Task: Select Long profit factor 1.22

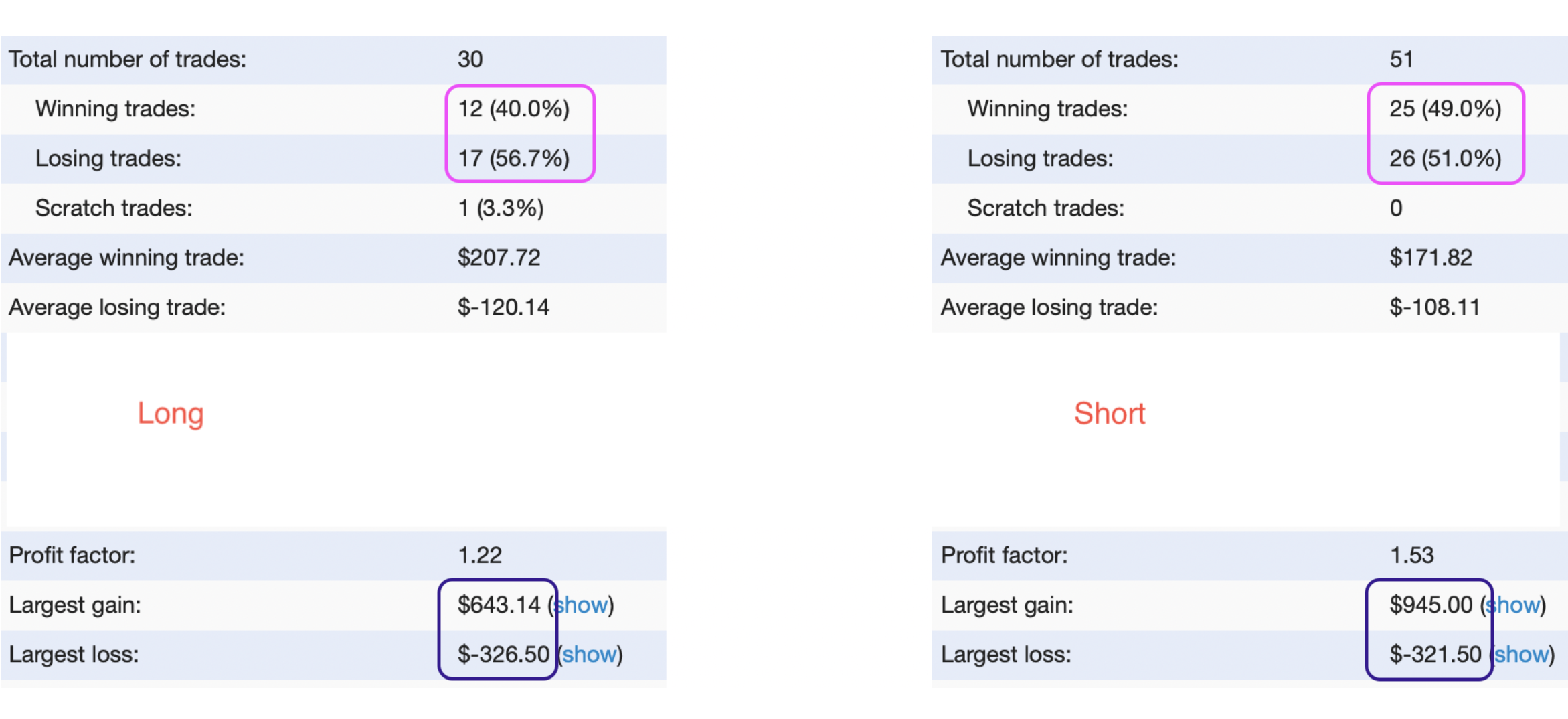Action: (480, 555)
